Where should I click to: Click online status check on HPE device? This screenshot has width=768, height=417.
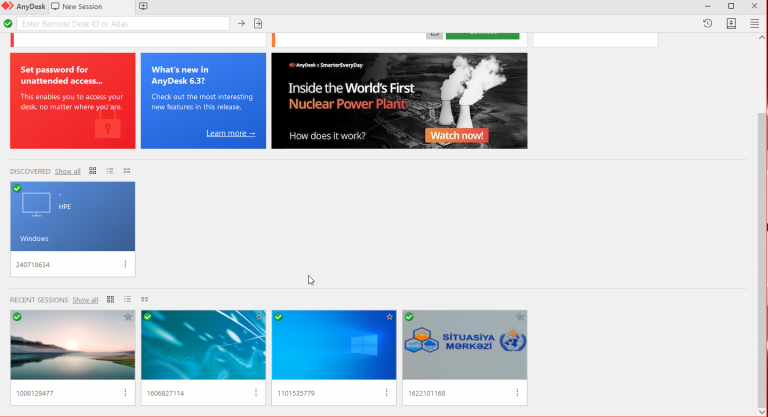tap(17, 189)
